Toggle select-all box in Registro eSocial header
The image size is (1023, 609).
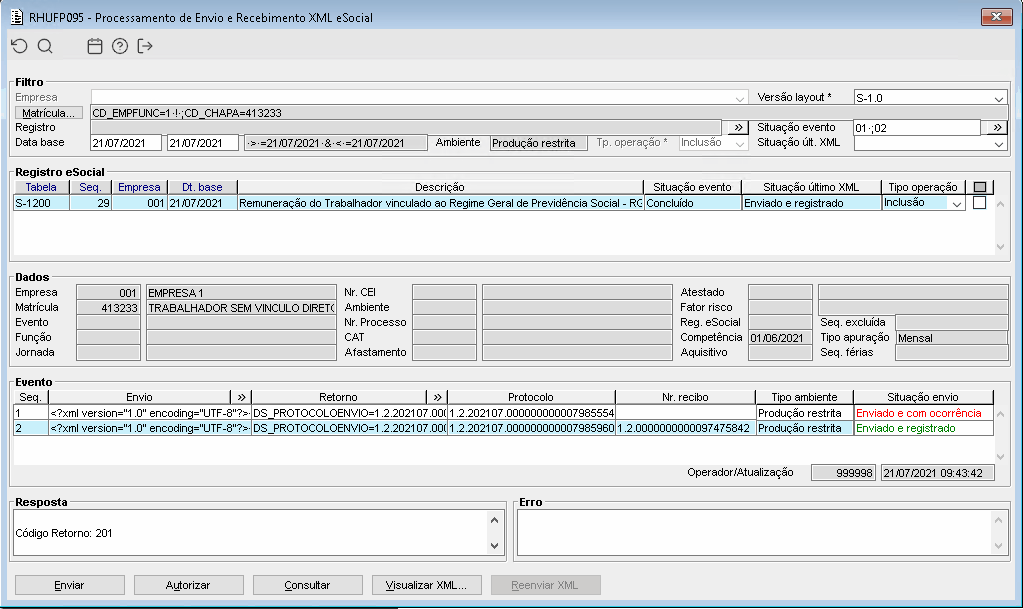(x=979, y=187)
